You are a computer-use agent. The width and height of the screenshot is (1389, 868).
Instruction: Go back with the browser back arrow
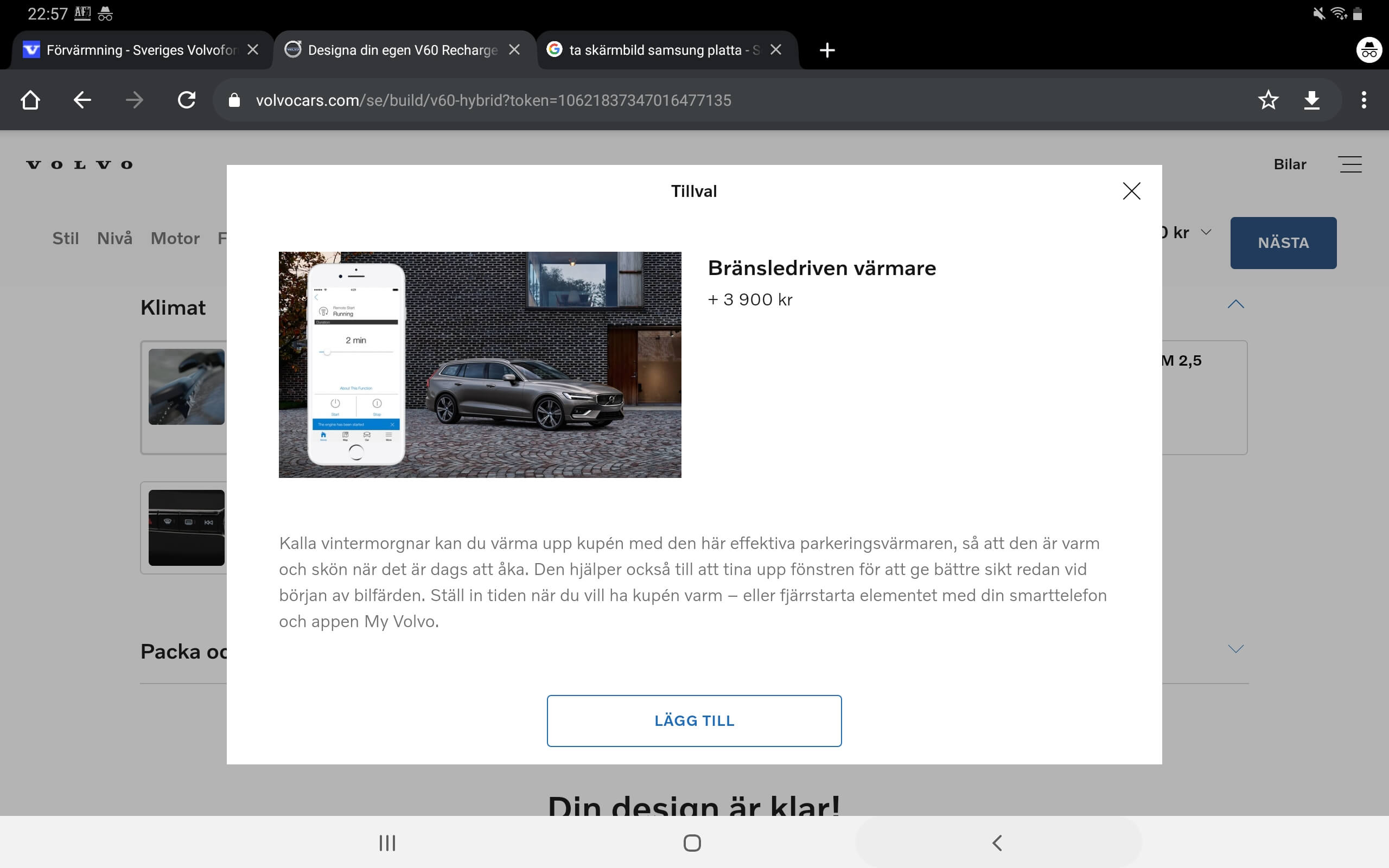[82, 100]
